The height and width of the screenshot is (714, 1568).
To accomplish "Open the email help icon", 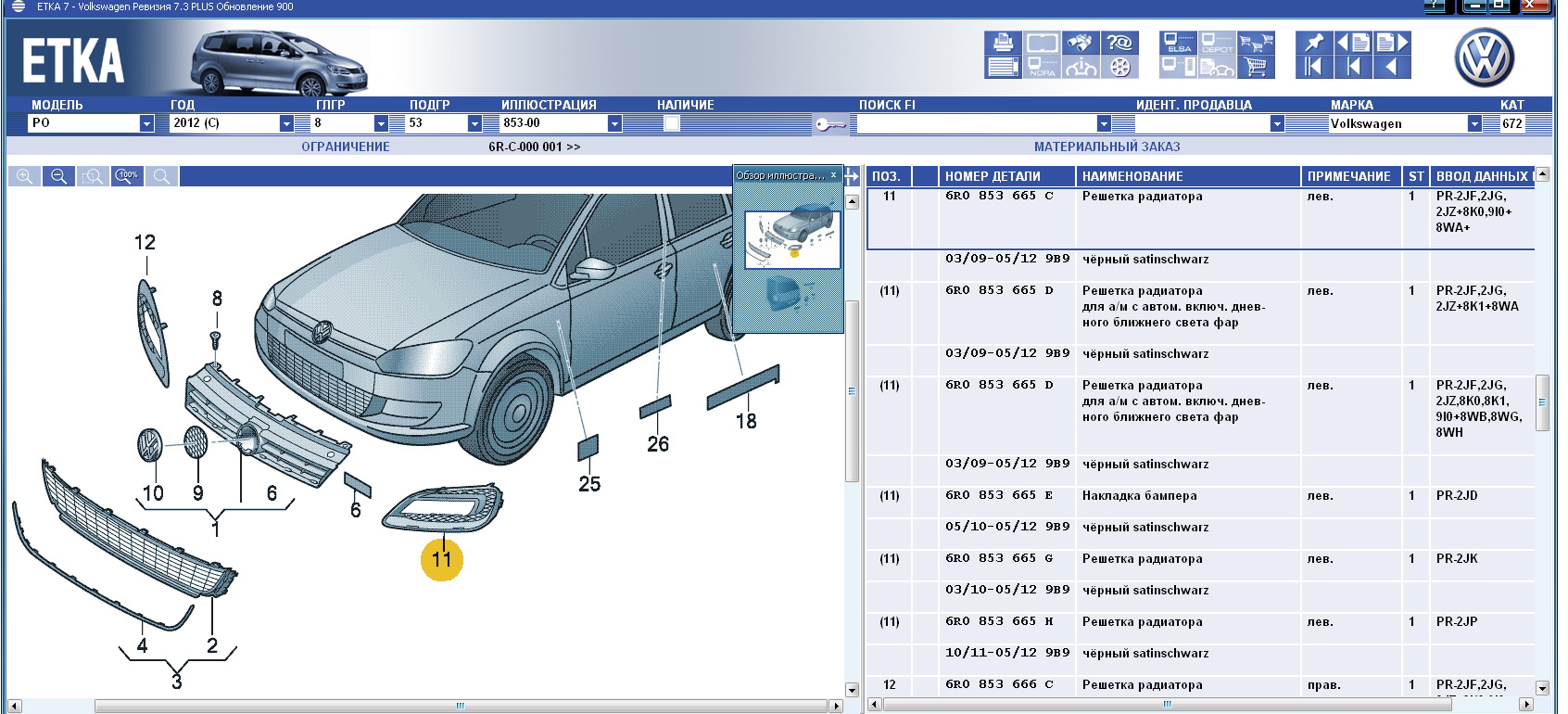I will click(x=1119, y=43).
